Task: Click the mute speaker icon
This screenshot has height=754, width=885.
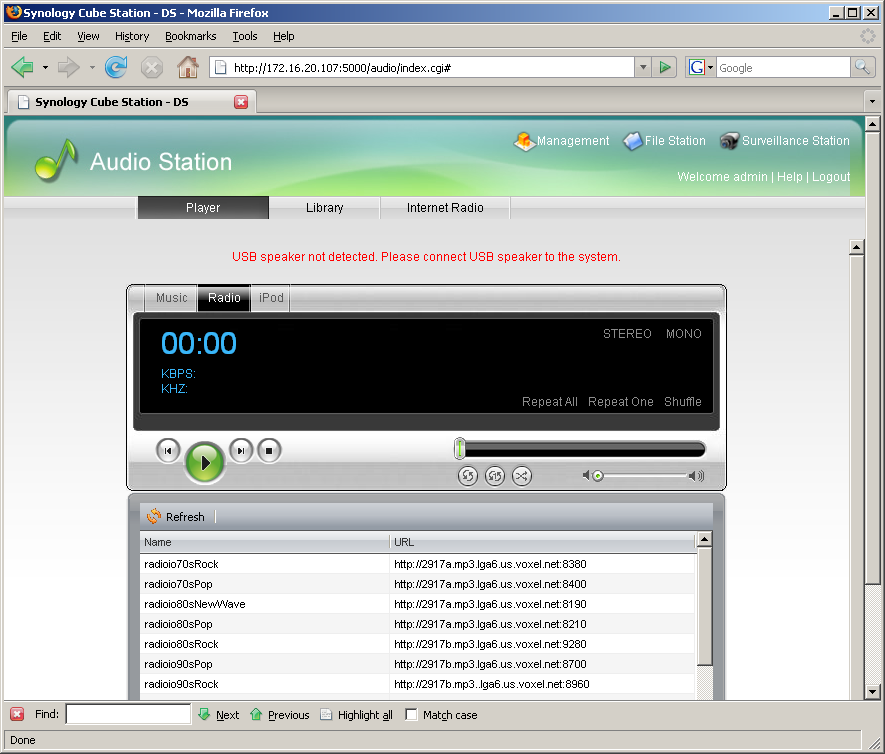Action: point(586,476)
